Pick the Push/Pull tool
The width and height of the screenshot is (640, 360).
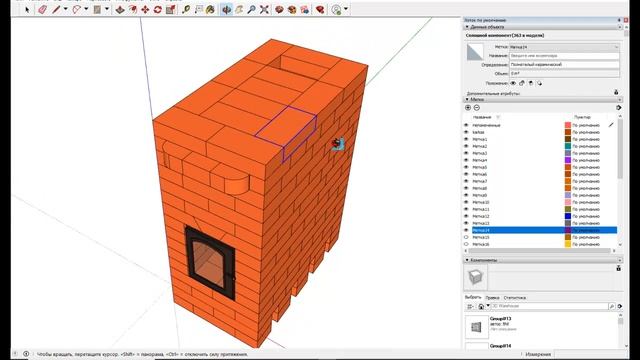(120, 9)
